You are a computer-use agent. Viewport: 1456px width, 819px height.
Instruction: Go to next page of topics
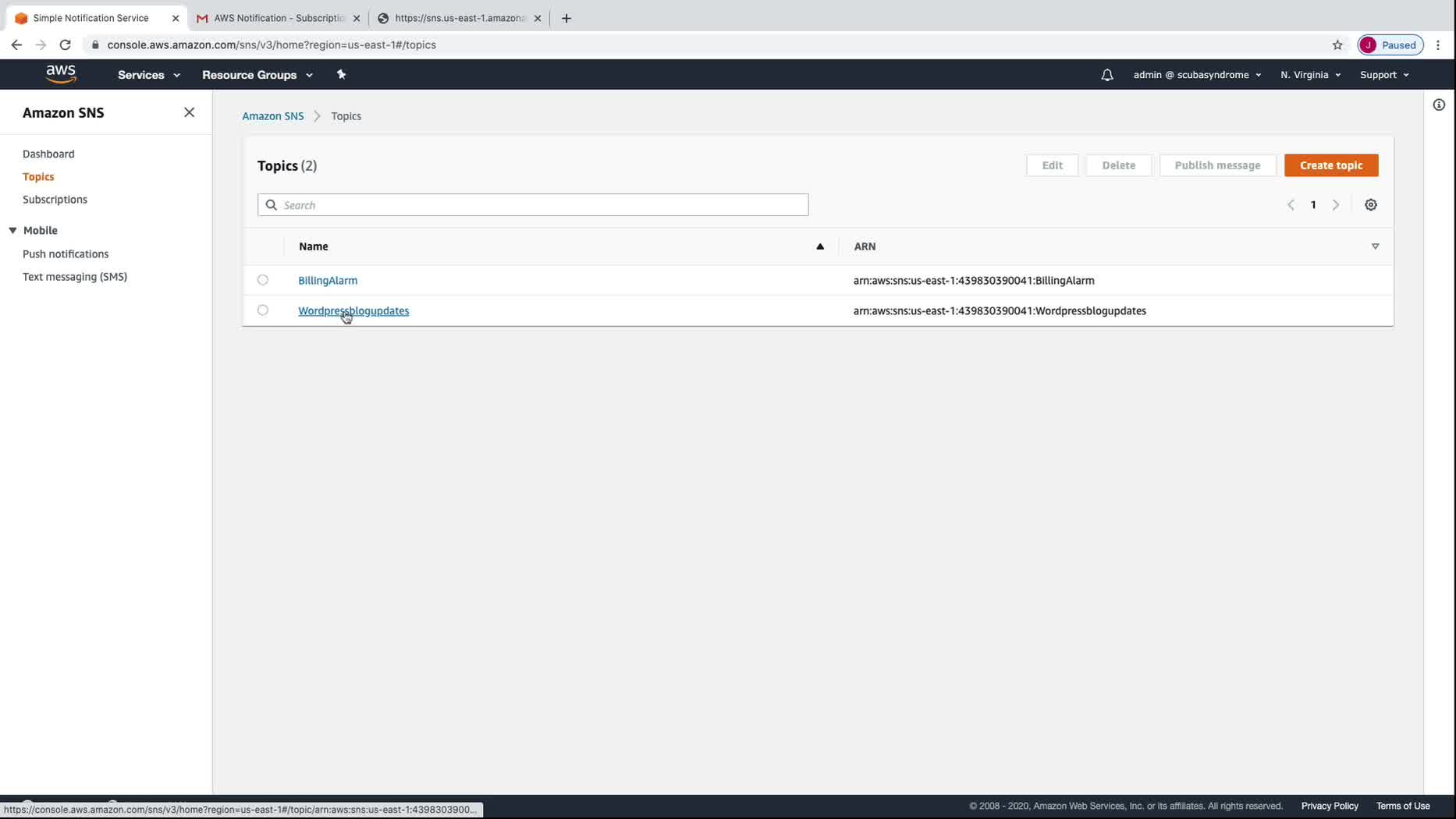point(1336,205)
